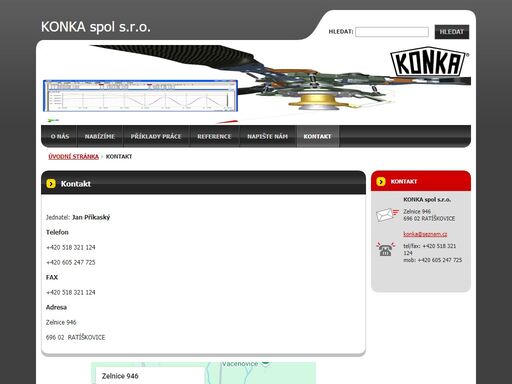The image size is (512, 384).
Task: Click the chart screenshot thumbnail in banner
Action: pos(140,96)
